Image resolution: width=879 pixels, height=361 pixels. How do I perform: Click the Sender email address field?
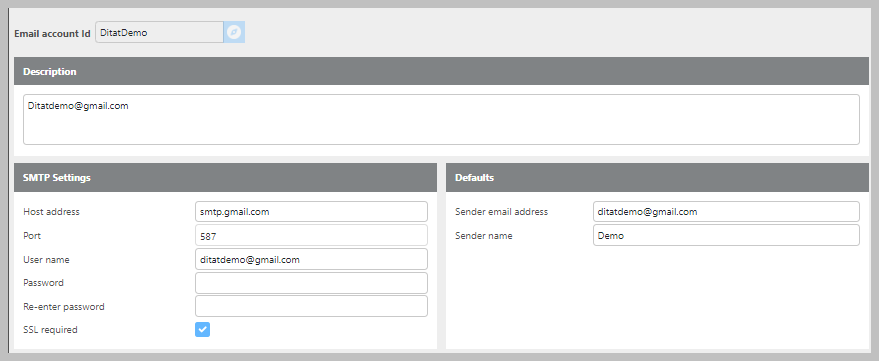pyautogui.click(x=726, y=212)
